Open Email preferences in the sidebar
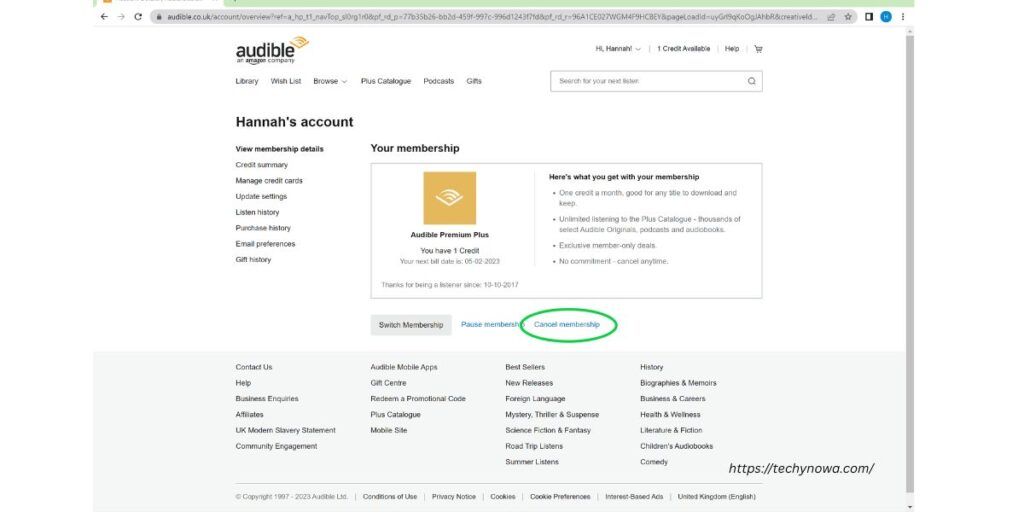 coord(265,244)
